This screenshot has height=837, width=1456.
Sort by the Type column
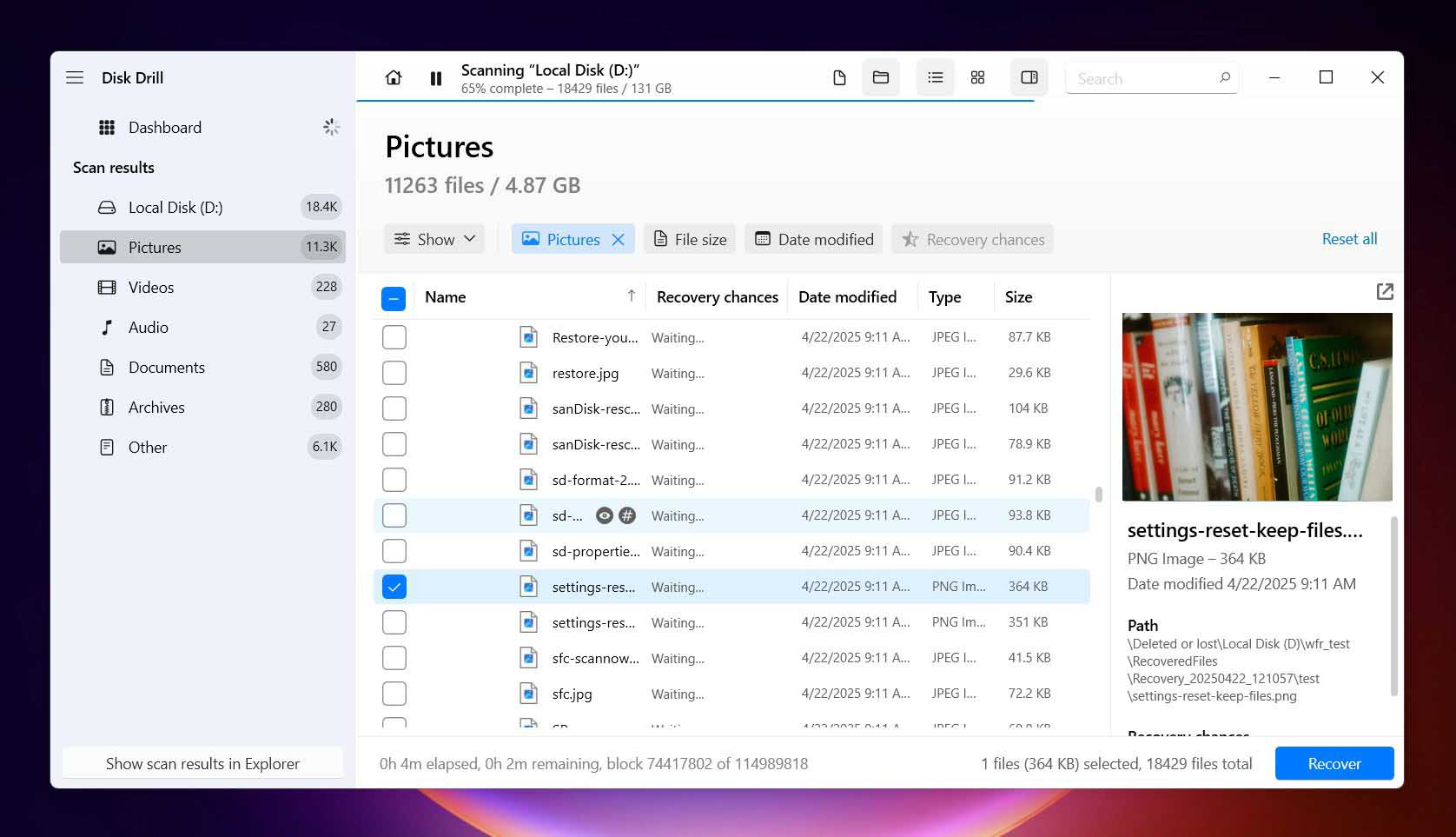click(944, 297)
